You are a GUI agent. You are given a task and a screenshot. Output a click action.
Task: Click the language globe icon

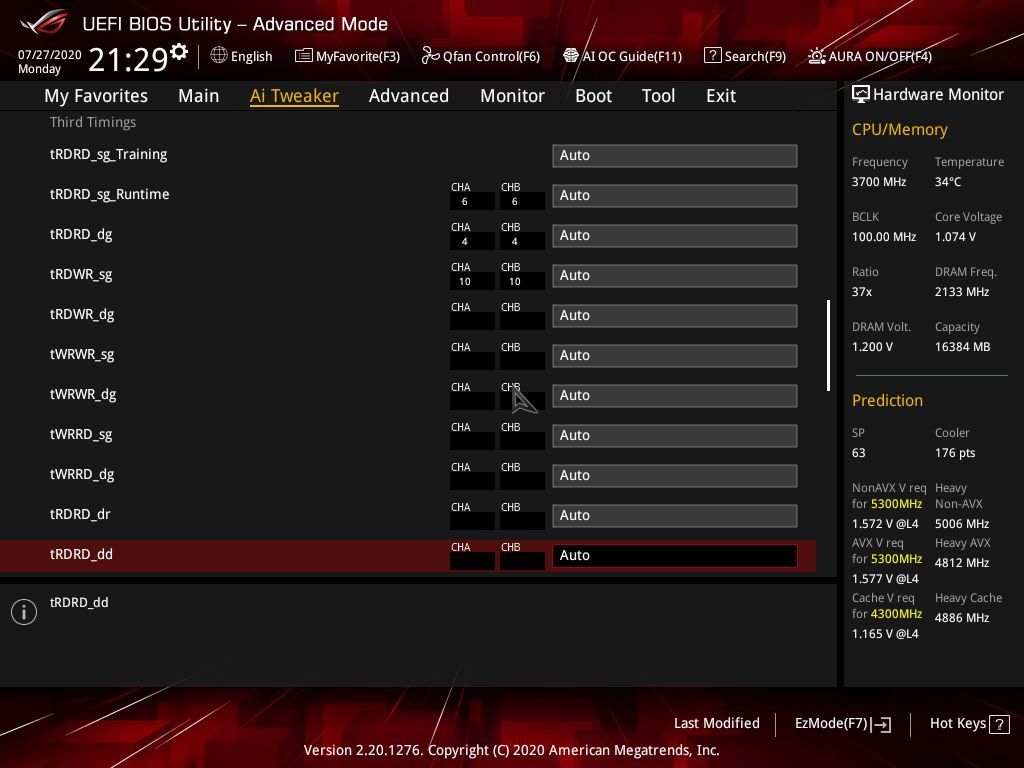(x=219, y=56)
